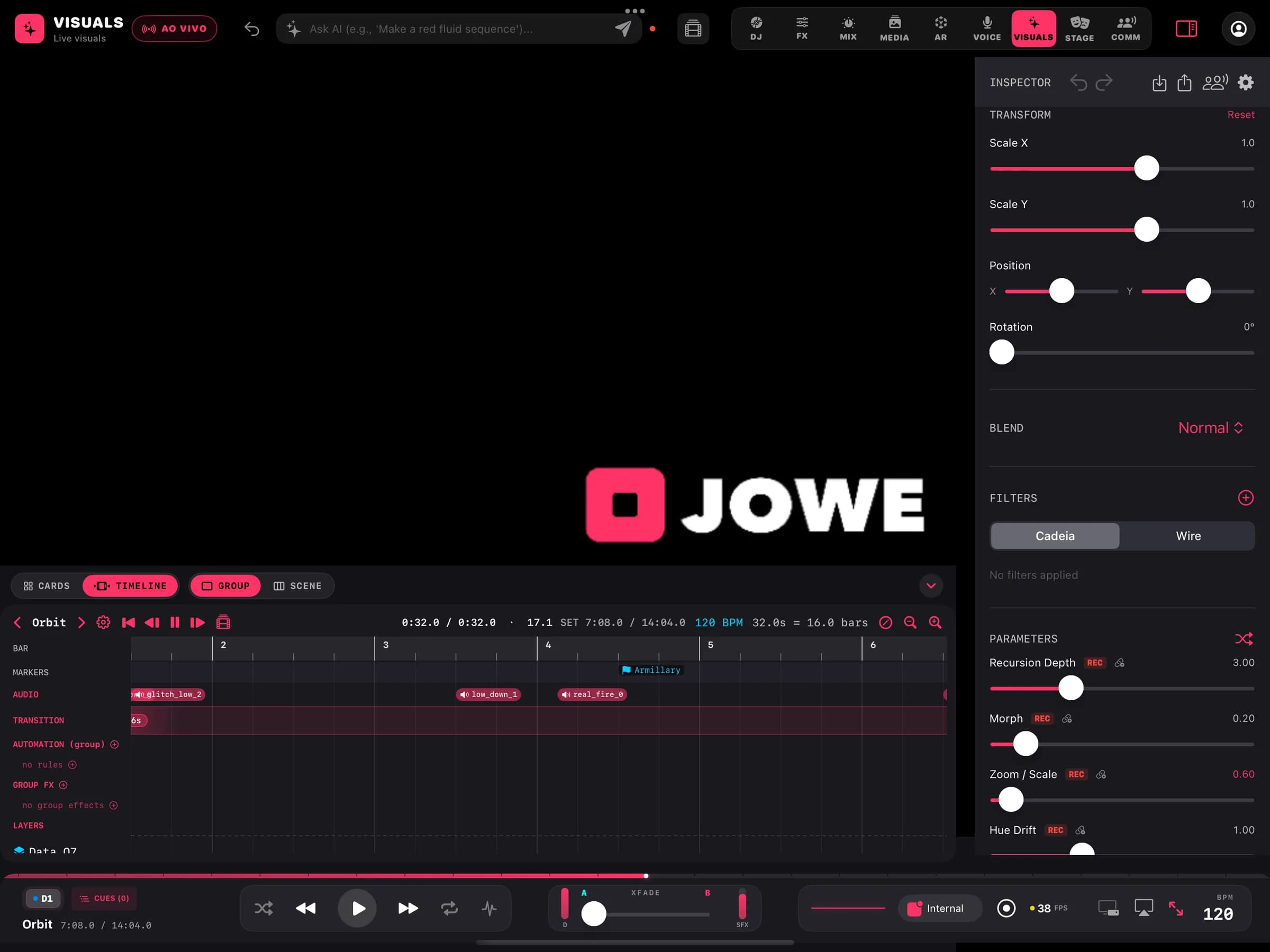The width and height of the screenshot is (1270, 952).
Task: Open the DJ module
Action: coord(756,28)
